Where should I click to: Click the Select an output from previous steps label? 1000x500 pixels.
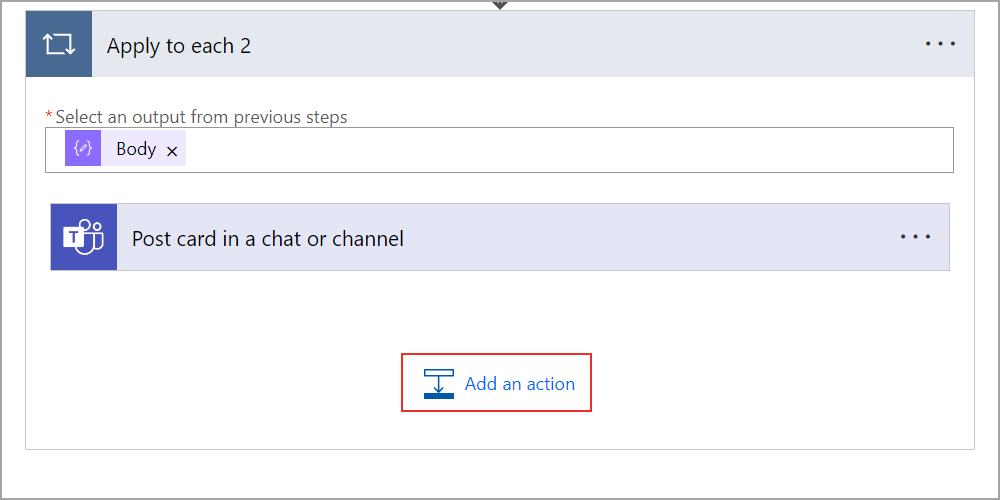202,117
